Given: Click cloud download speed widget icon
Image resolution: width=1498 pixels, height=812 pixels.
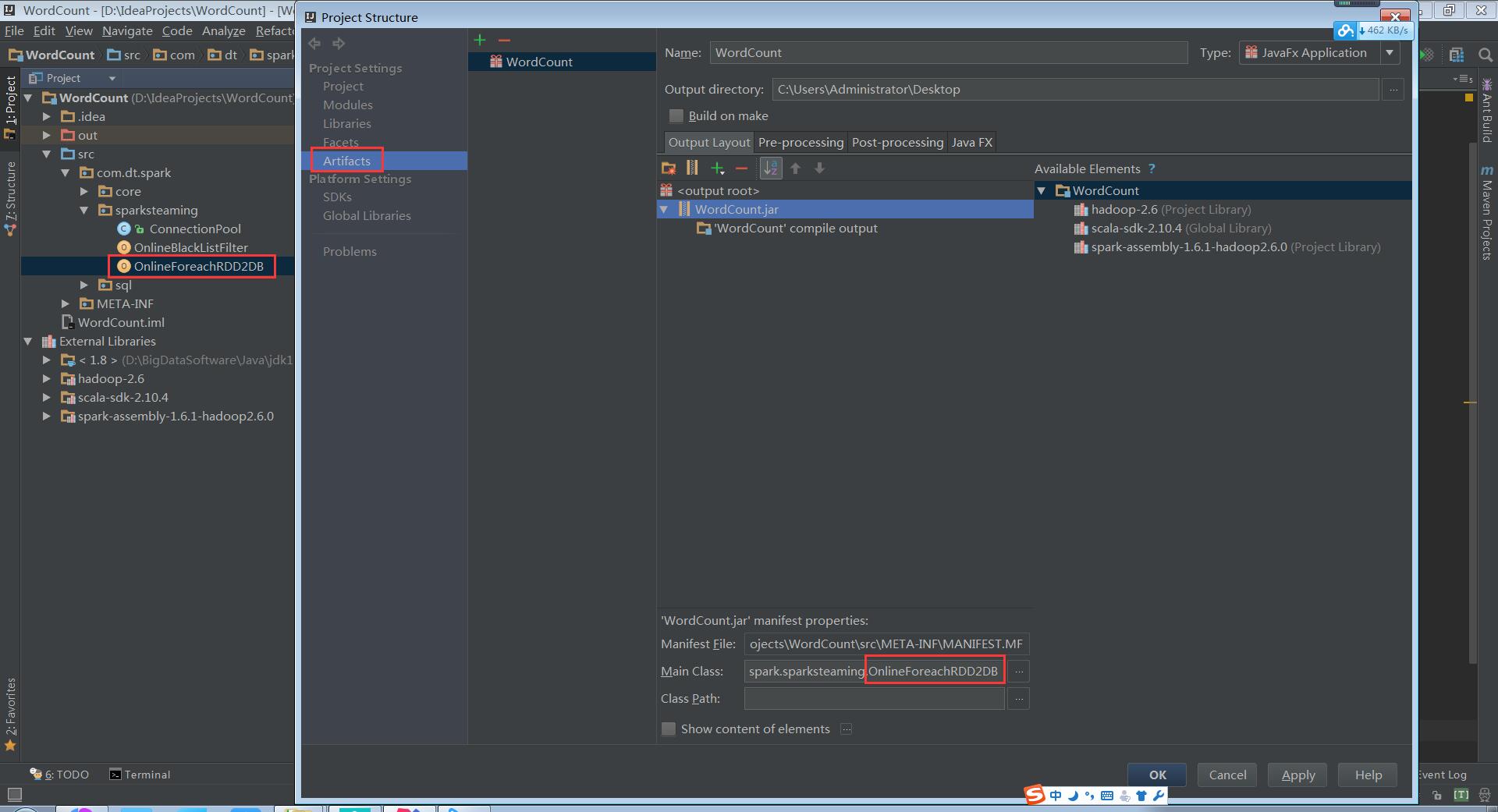Looking at the screenshot, I should coord(1345,30).
